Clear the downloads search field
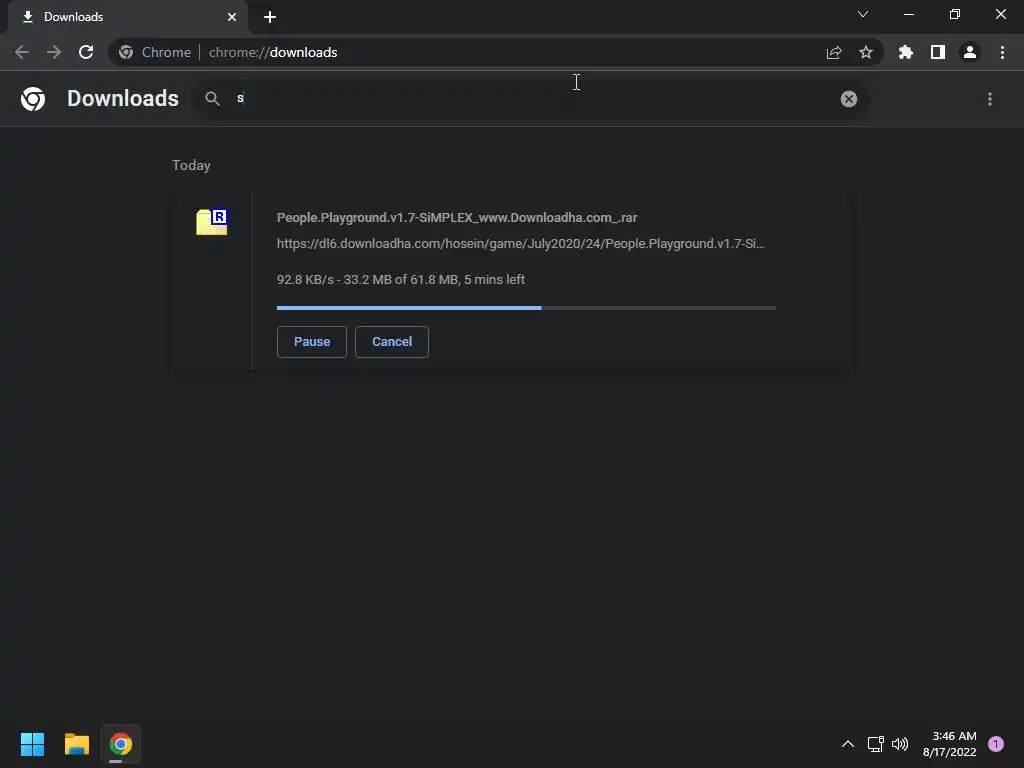Image resolution: width=1024 pixels, height=768 pixels. (848, 99)
